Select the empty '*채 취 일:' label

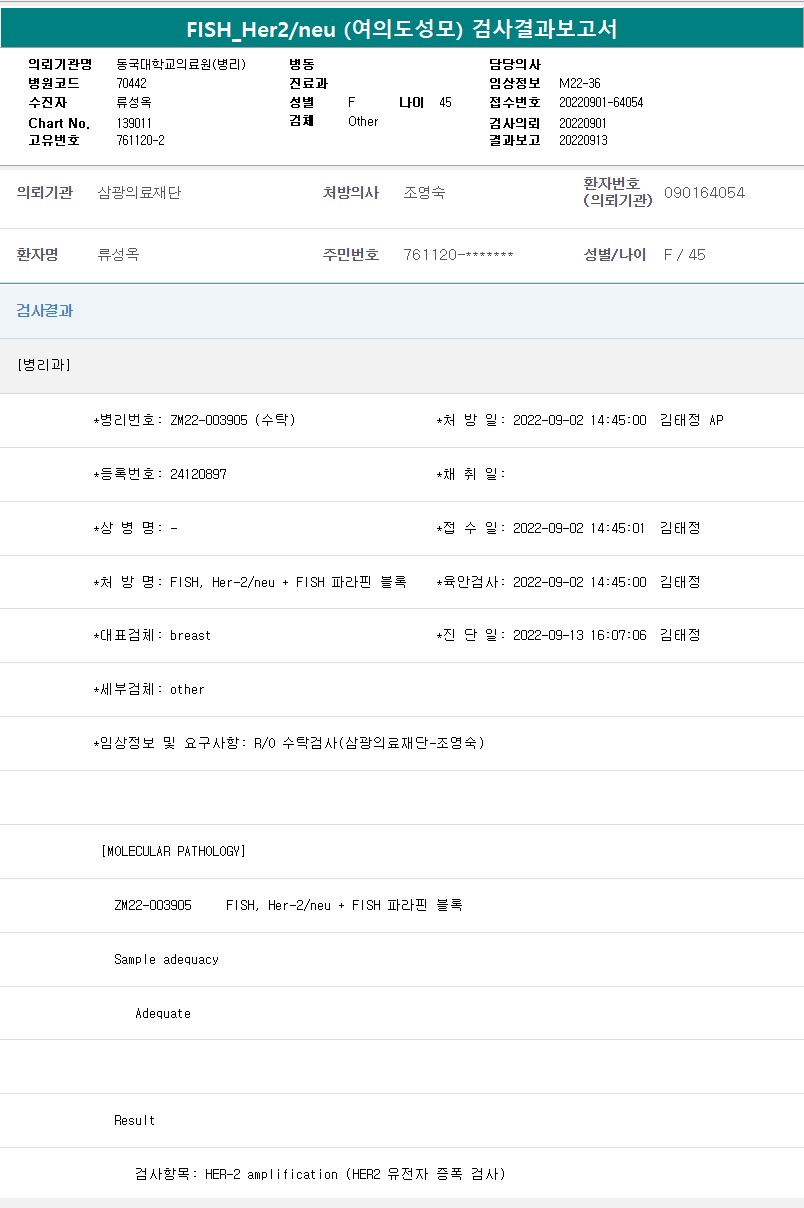471,474
